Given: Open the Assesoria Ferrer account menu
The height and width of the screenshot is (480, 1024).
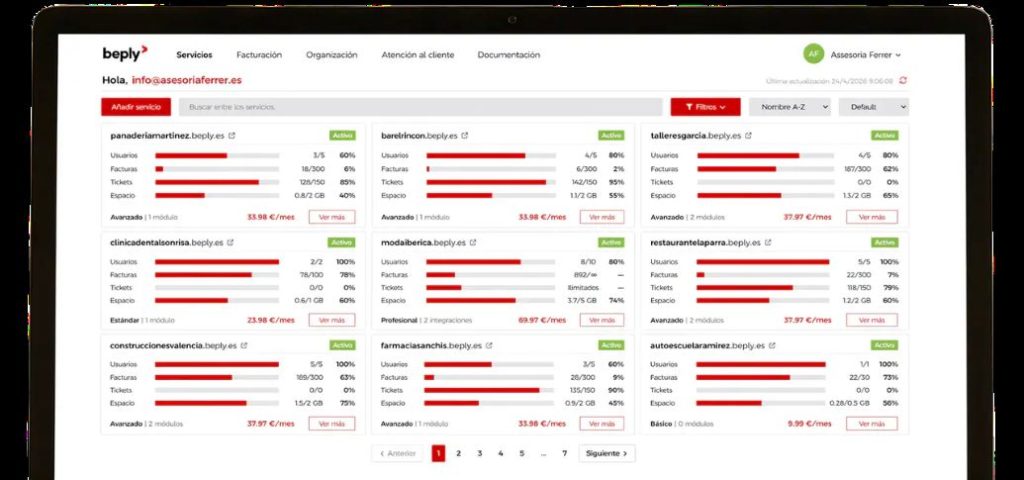Looking at the screenshot, I should pyautogui.click(x=865, y=55).
